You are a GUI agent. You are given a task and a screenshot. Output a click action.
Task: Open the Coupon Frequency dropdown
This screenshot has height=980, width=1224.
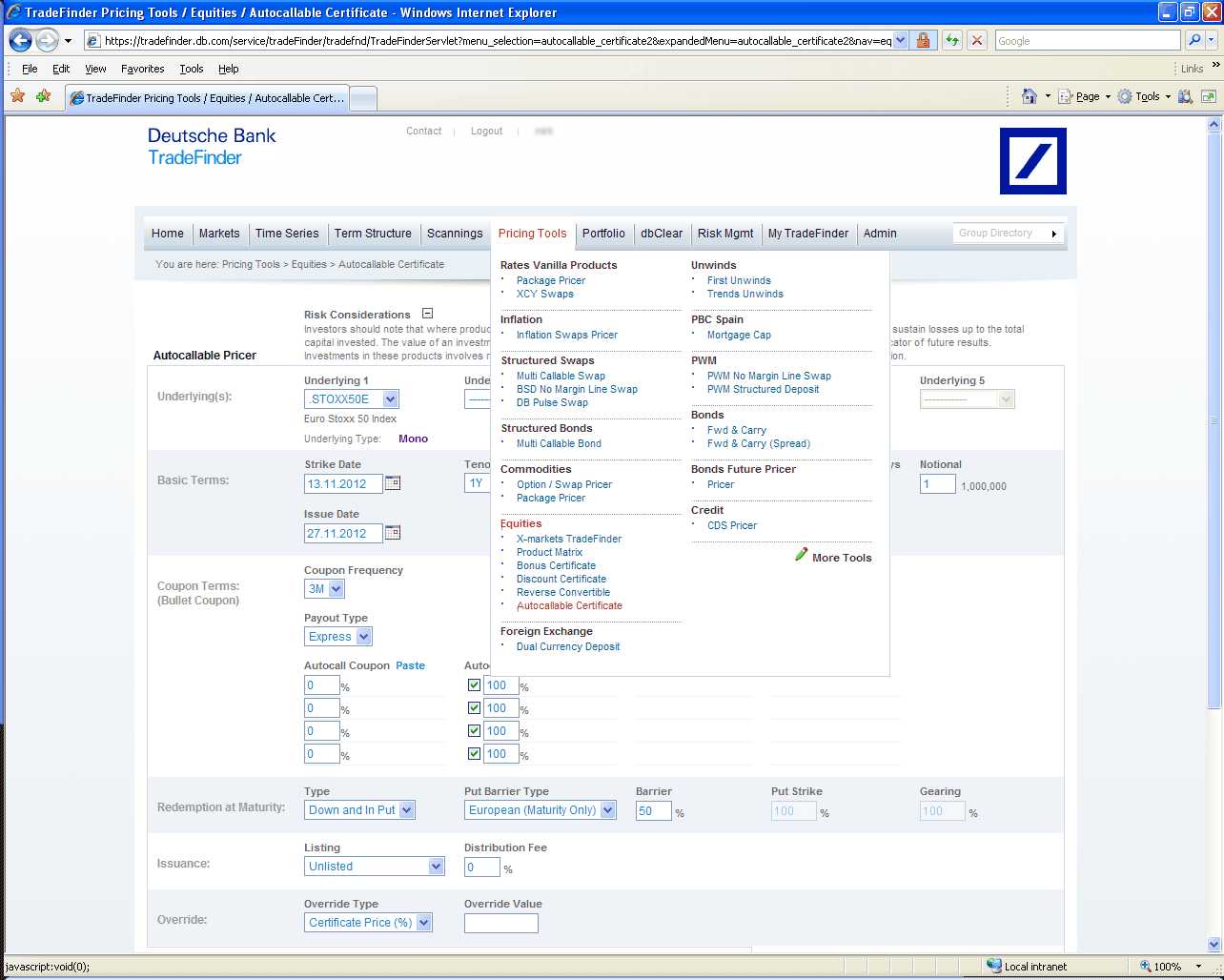coord(336,589)
